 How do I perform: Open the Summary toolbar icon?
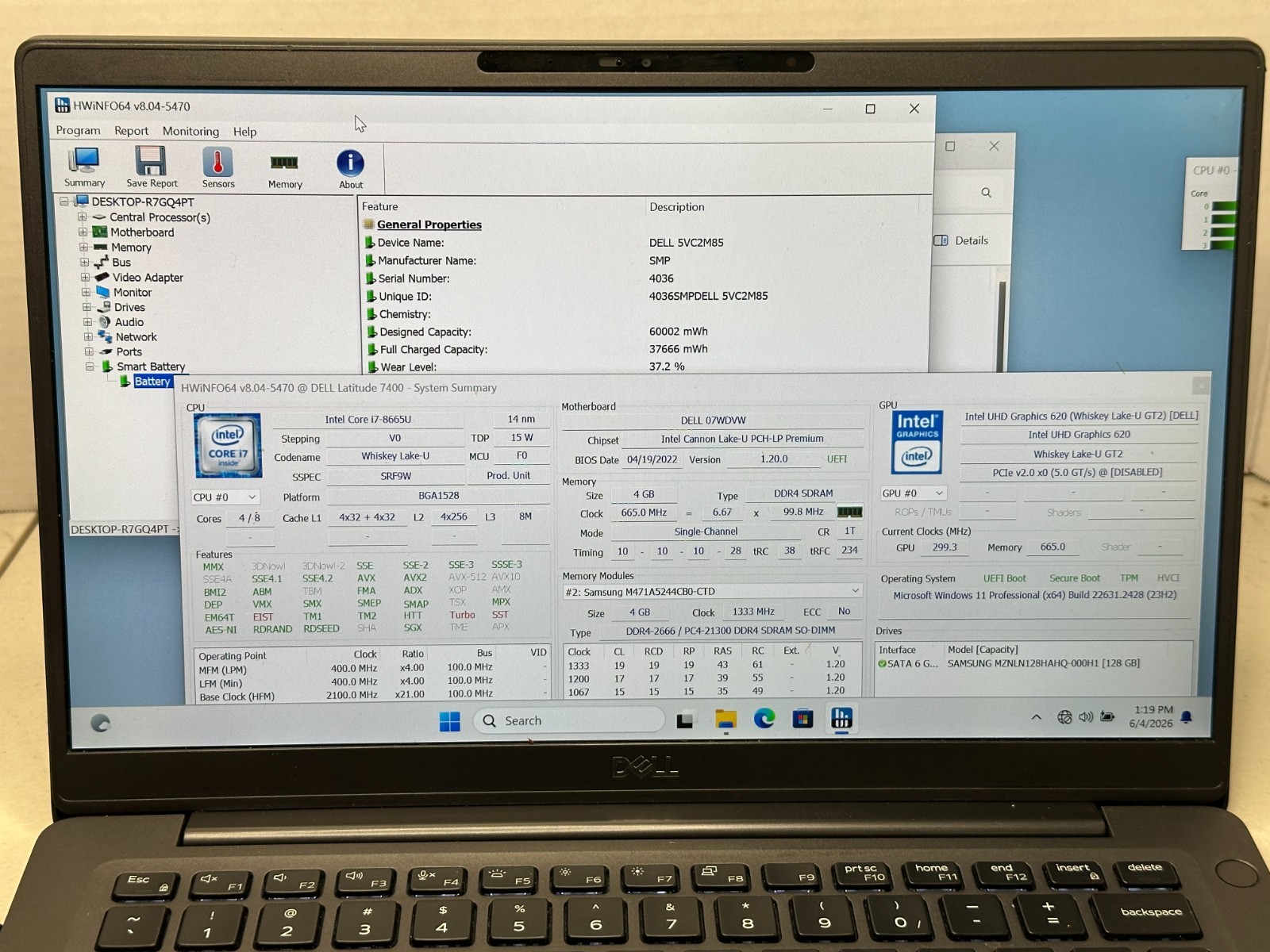[84, 167]
